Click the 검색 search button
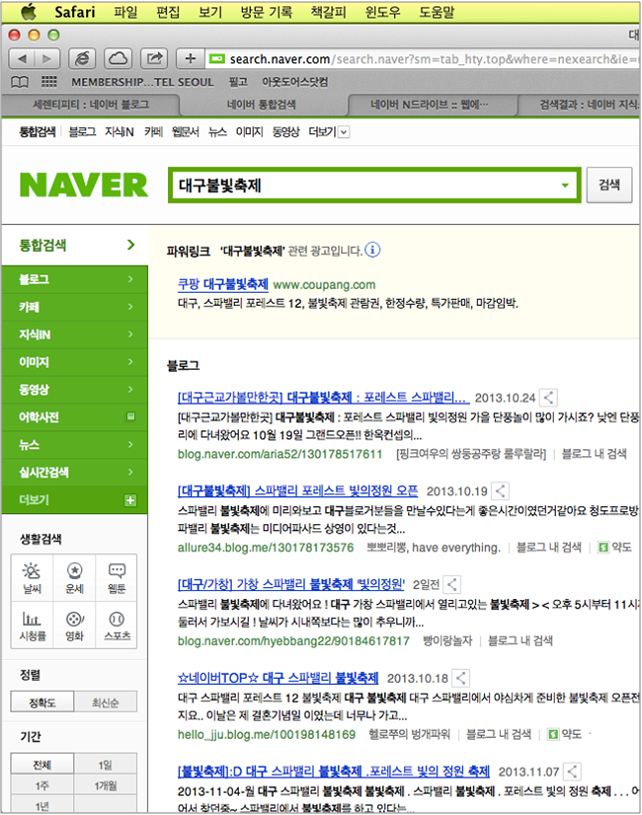The height and width of the screenshot is (815, 642). tap(609, 185)
